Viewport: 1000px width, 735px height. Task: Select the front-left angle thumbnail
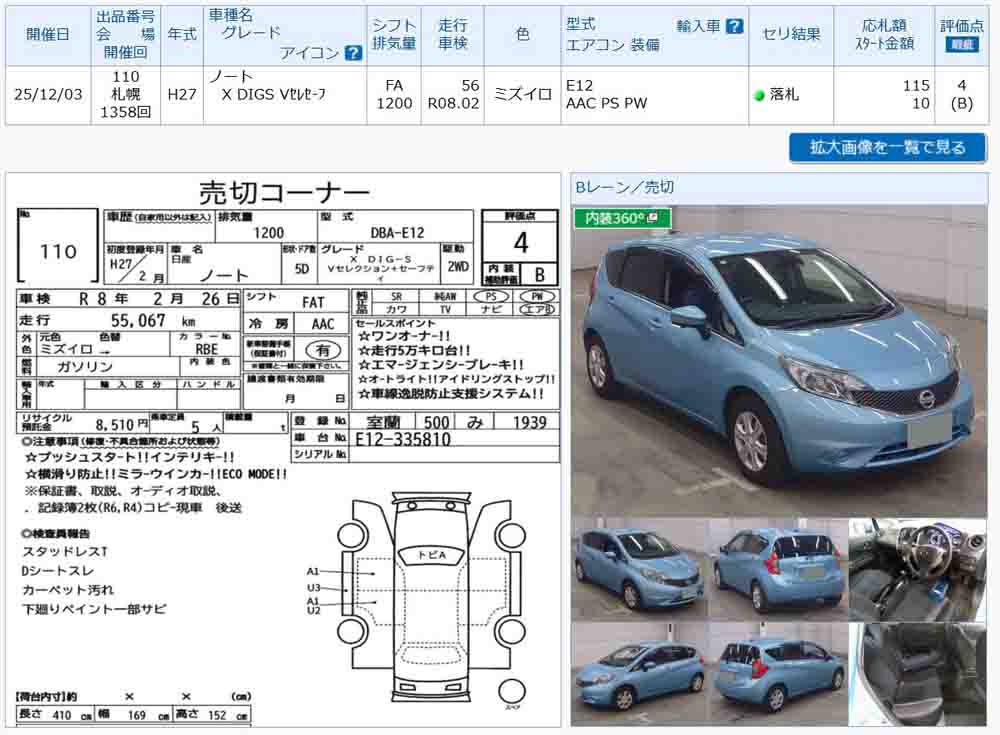coord(639,568)
